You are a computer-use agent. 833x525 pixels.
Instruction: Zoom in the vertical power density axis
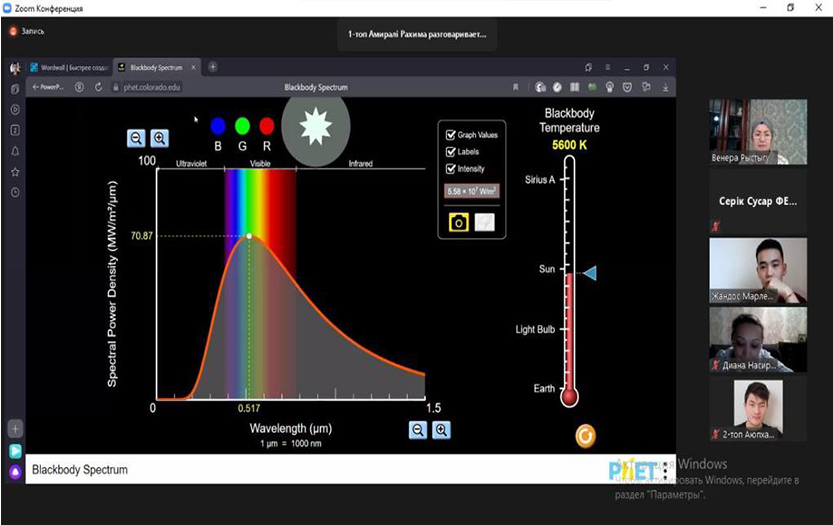pos(159,139)
